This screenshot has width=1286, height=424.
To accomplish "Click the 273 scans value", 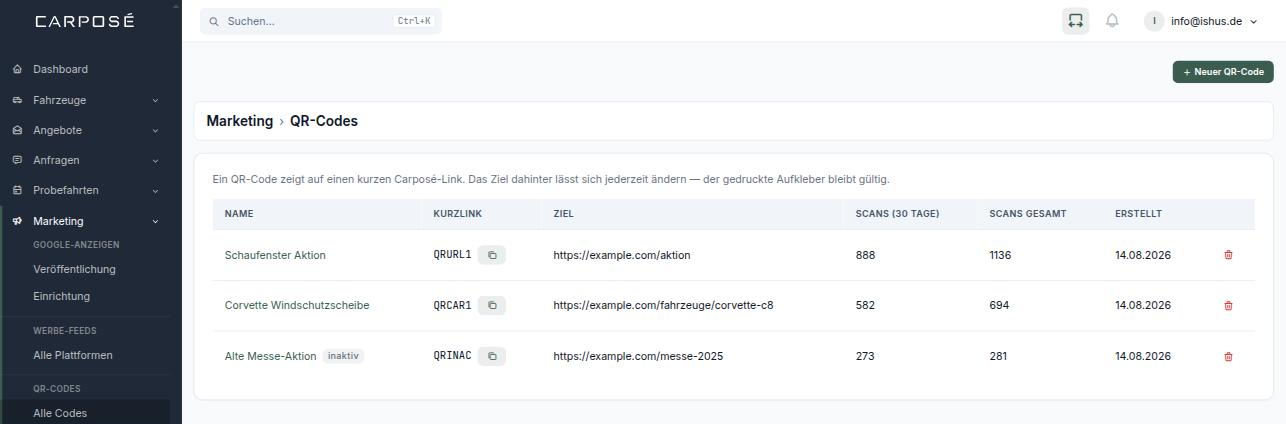I will (865, 356).
